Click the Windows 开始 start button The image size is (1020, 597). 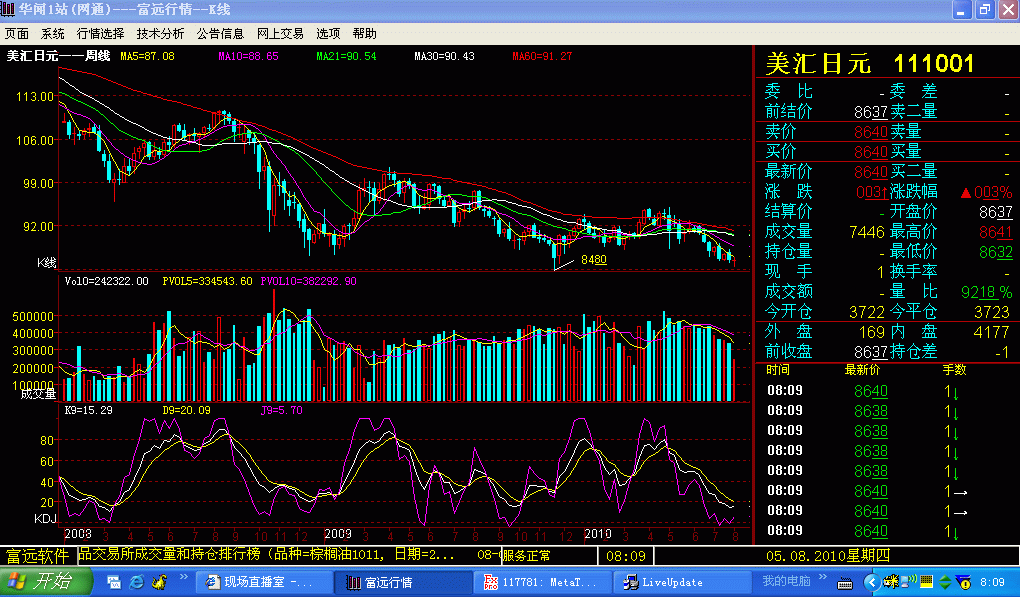(x=46, y=581)
